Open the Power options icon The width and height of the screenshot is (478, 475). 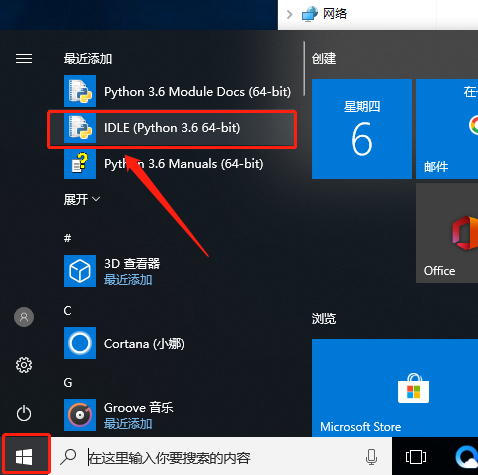click(x=24, y=413)
